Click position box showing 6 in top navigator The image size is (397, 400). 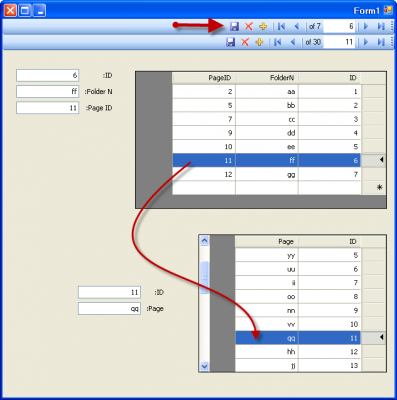coord(339,26)
